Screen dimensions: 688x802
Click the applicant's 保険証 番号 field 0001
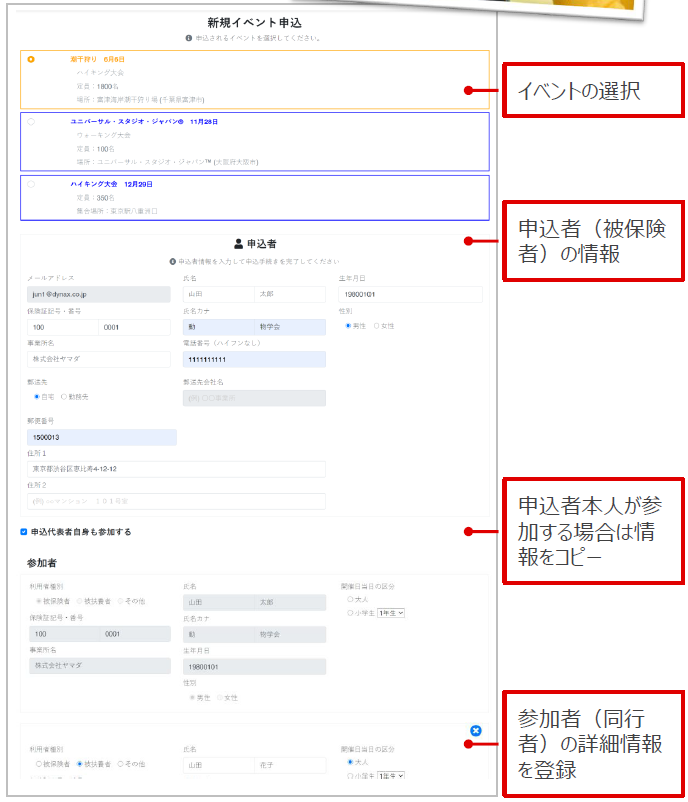(135, 327)
